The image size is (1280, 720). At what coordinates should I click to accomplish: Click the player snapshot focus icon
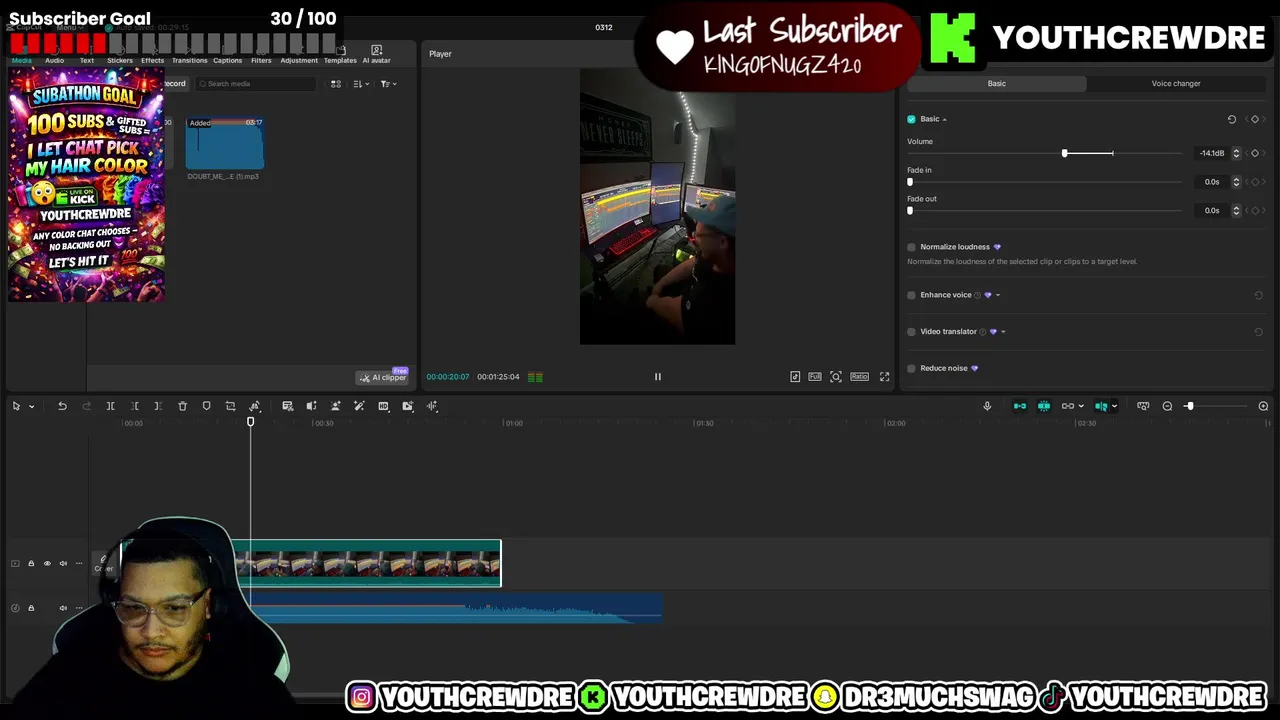pyautogui.click(x=835, y=377)
